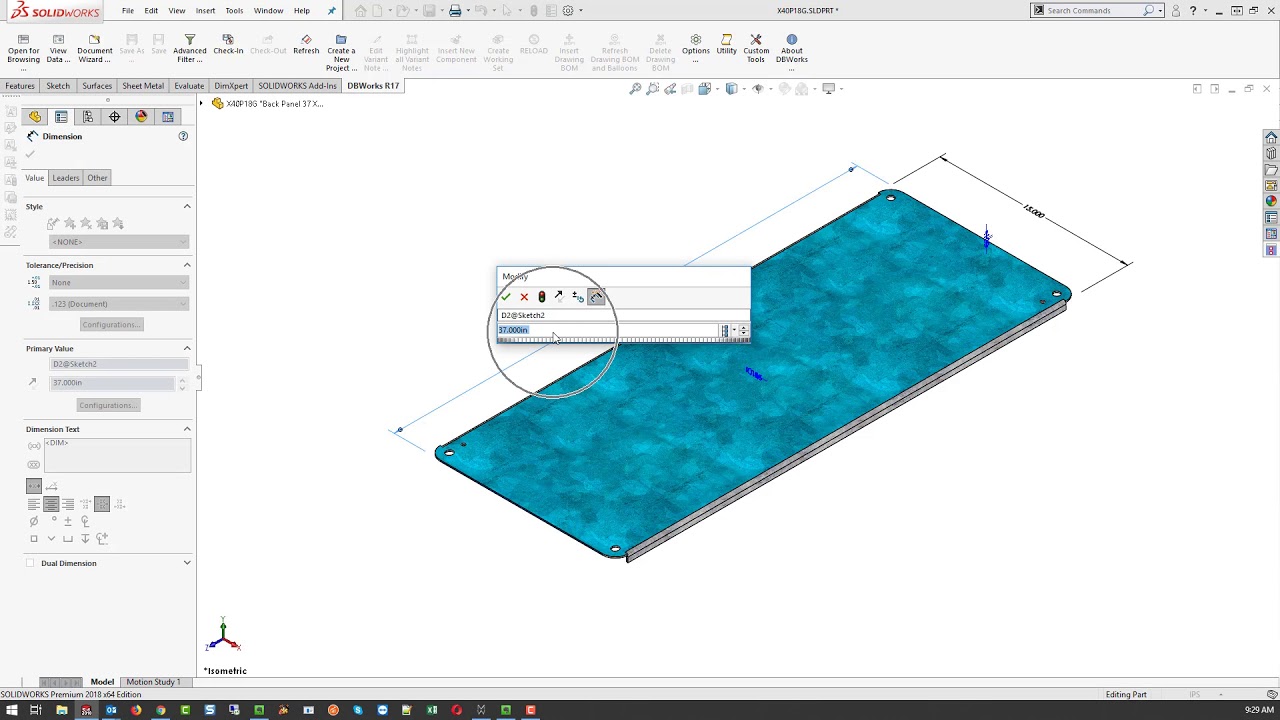The height and width of the screenshot is (720, 1280).
Task: Cancel the Modify dialog with the red X
Action: coord(524,296)
